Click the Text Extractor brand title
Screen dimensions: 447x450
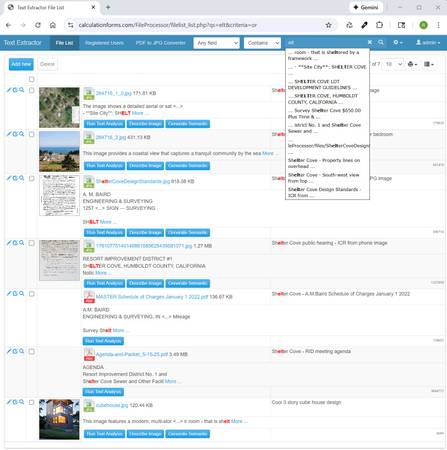pyautogui.click(x=23, y=43)
